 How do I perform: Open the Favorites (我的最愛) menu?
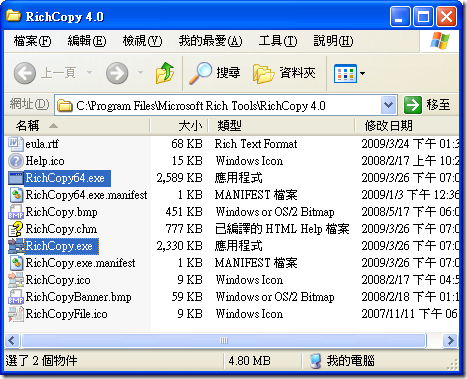(210, 41)
